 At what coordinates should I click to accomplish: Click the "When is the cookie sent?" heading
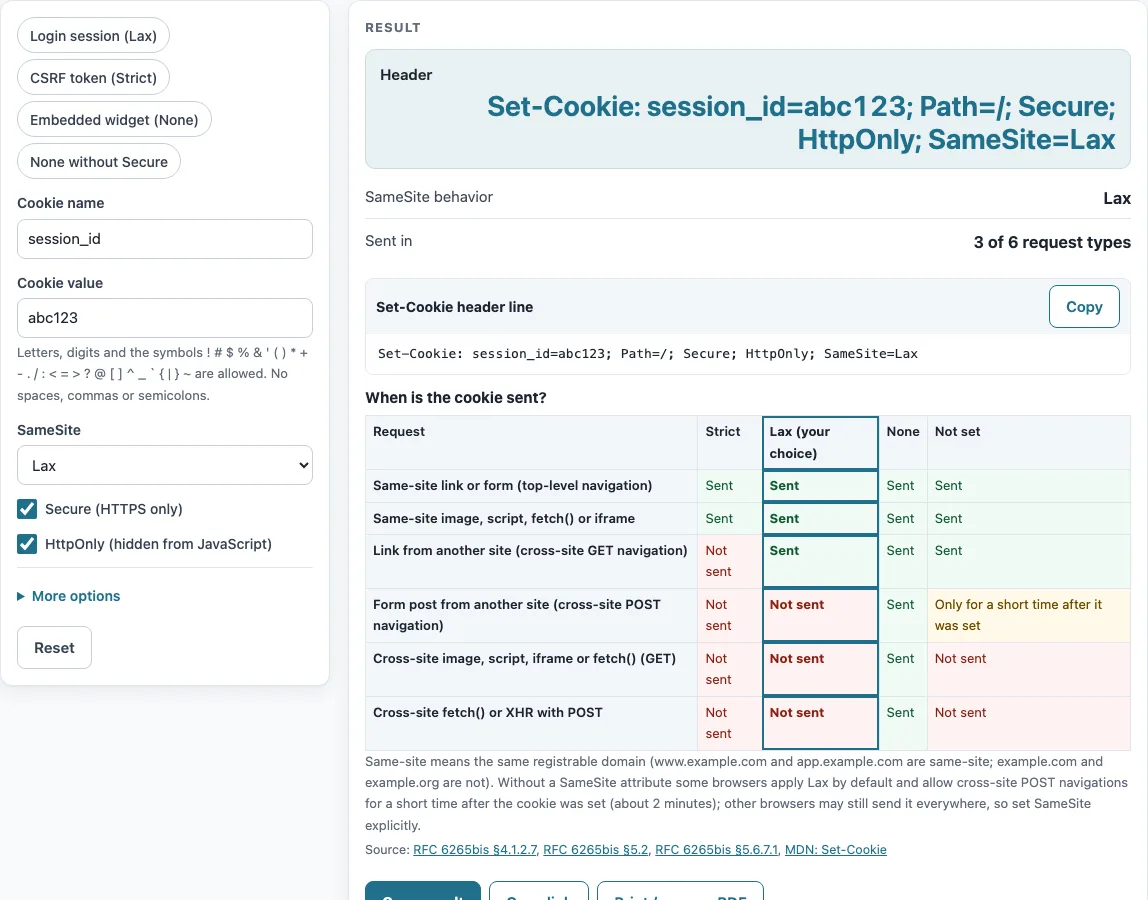tap(455, 398)
